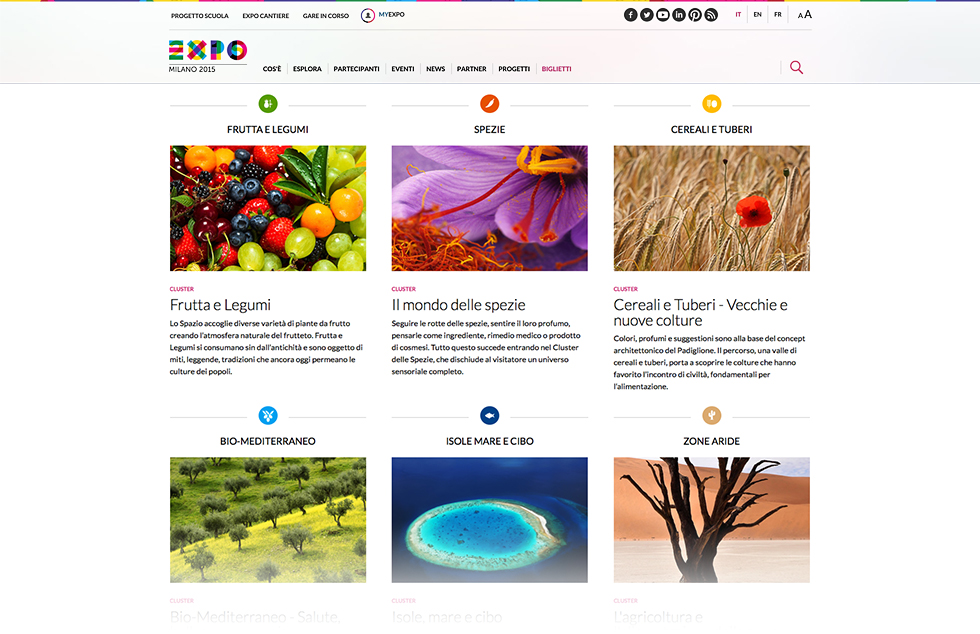Click the AA font size control
The height and width of the screenshot is (634, 980).
804,14
